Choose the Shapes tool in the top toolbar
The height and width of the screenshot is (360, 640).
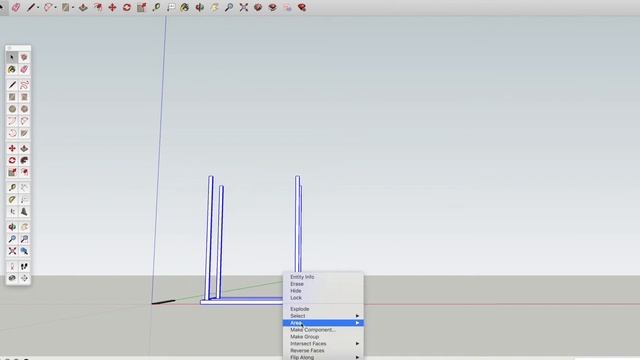click(x=66, y=7)
